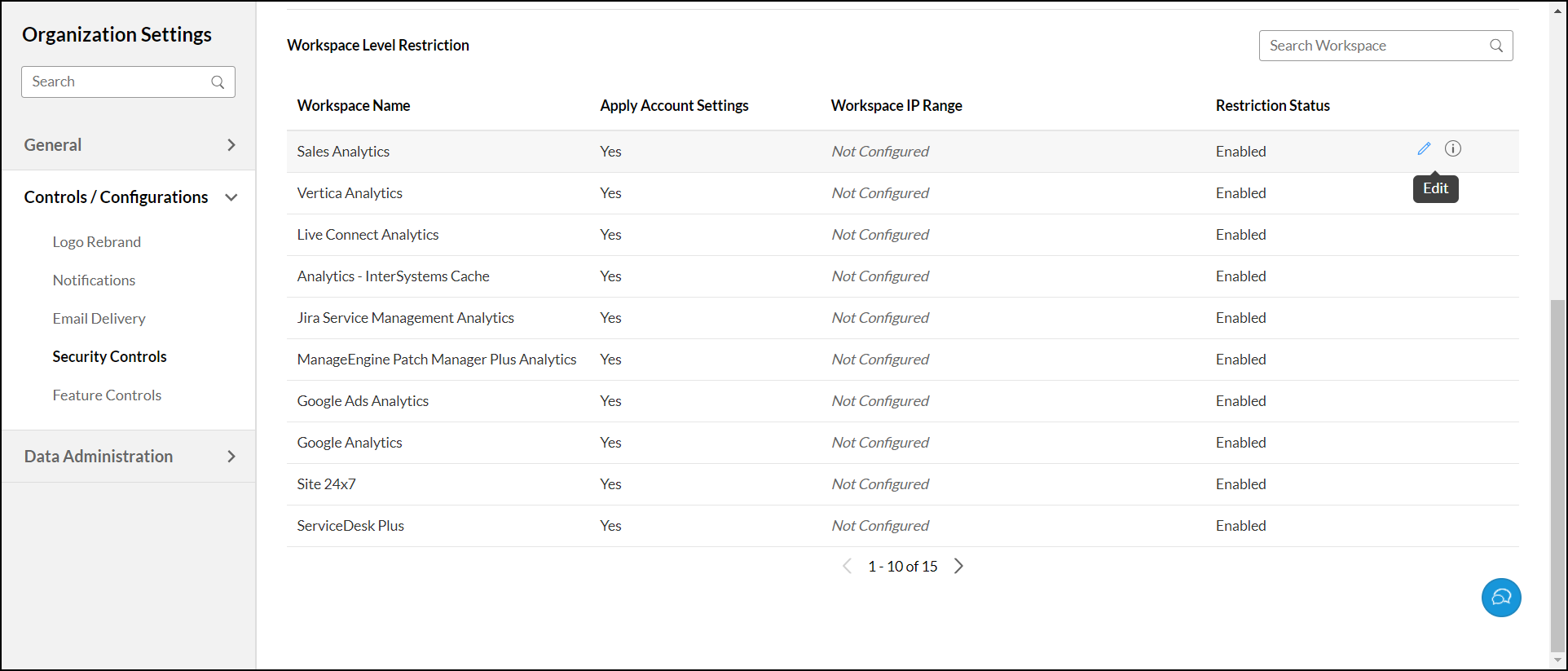Open the chat support bubble icon
This screenshot has width=1568, height=671.
point(1501,598)
